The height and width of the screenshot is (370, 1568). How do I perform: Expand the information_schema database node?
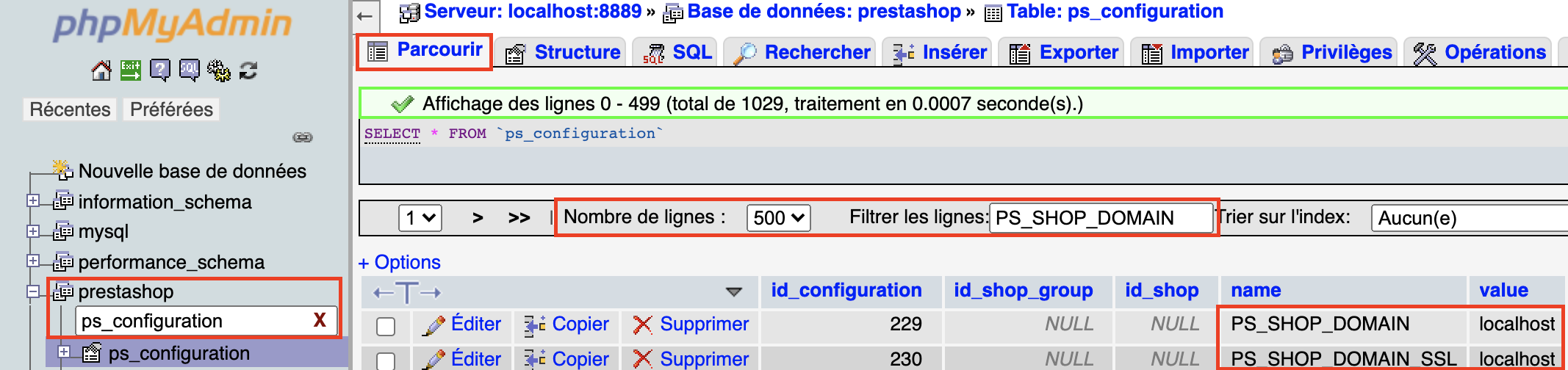coord(33,200)
